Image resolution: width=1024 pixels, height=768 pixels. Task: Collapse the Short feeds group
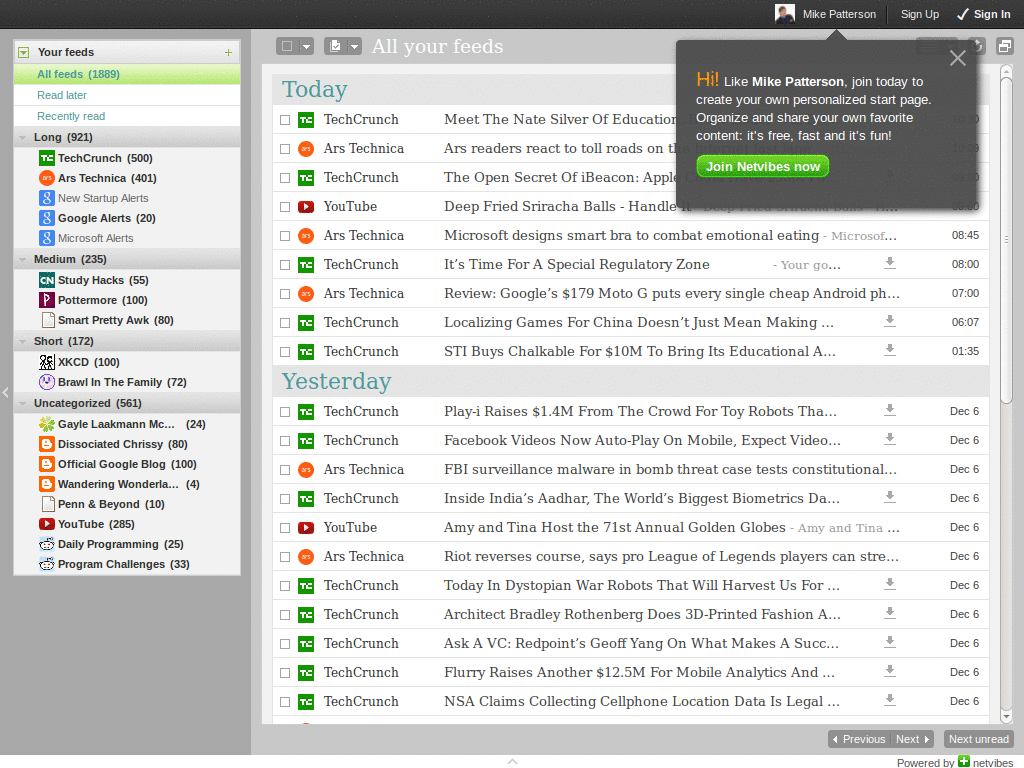point(23,341)
